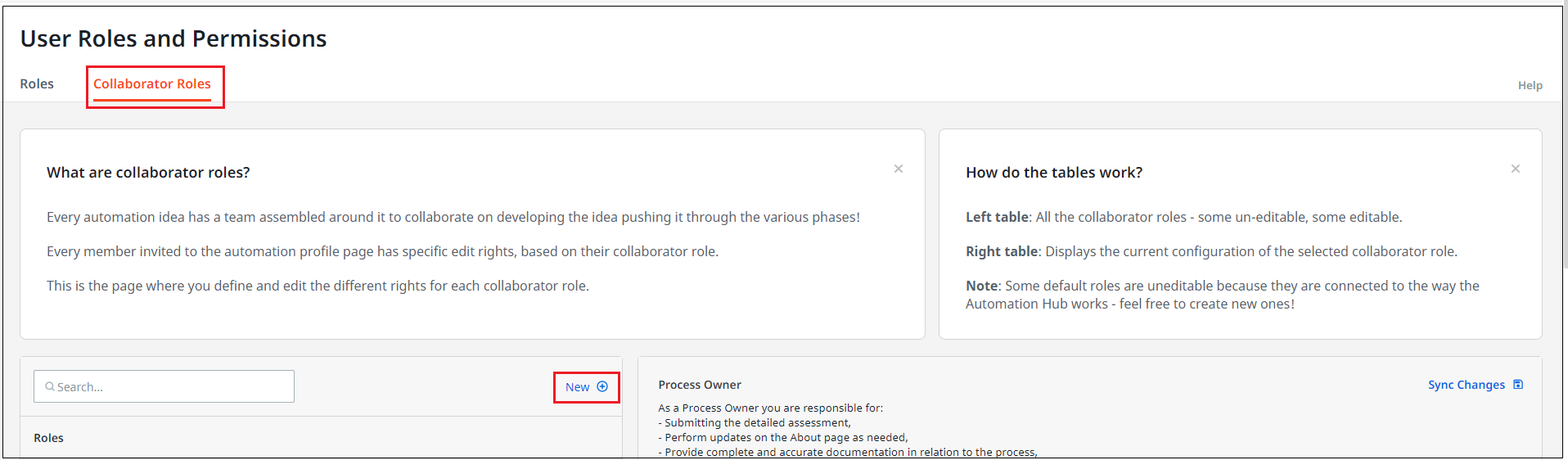Dismiss the 'How do the tables work?' card

click(x=1516, y=169)
